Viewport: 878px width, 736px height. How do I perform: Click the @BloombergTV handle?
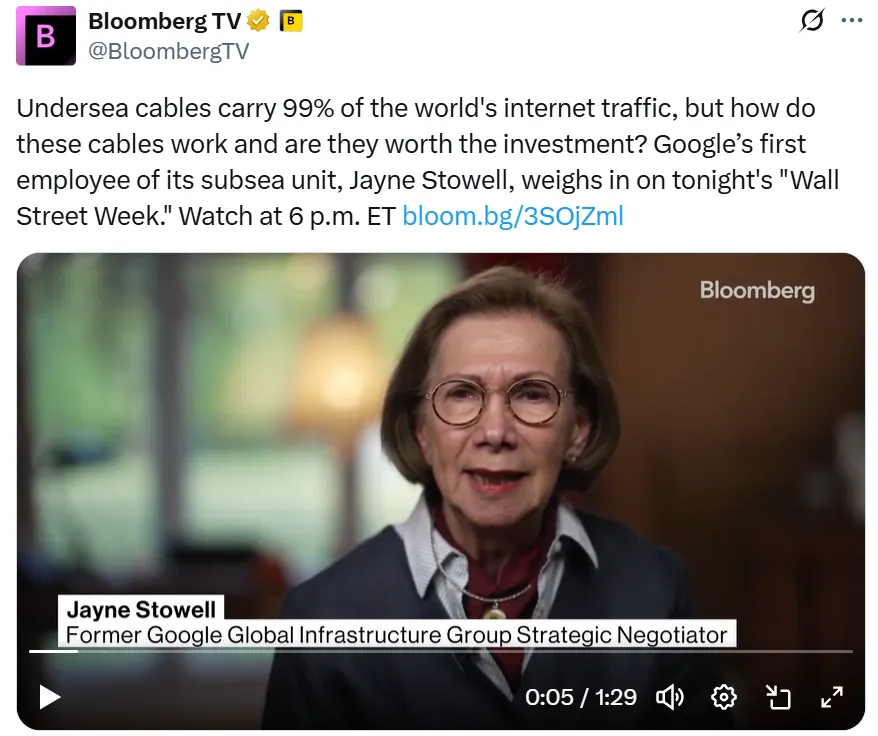(x=168, y=50)
